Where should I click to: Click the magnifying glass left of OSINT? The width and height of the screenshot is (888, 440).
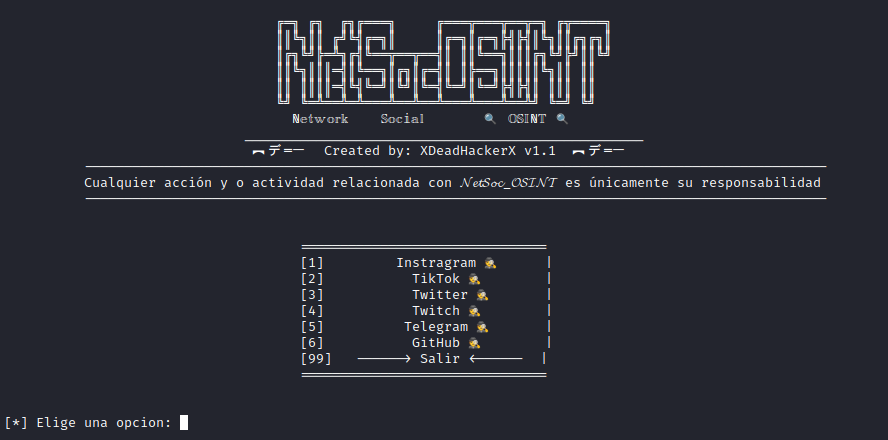pyautogui.click(x=490, y=119)
